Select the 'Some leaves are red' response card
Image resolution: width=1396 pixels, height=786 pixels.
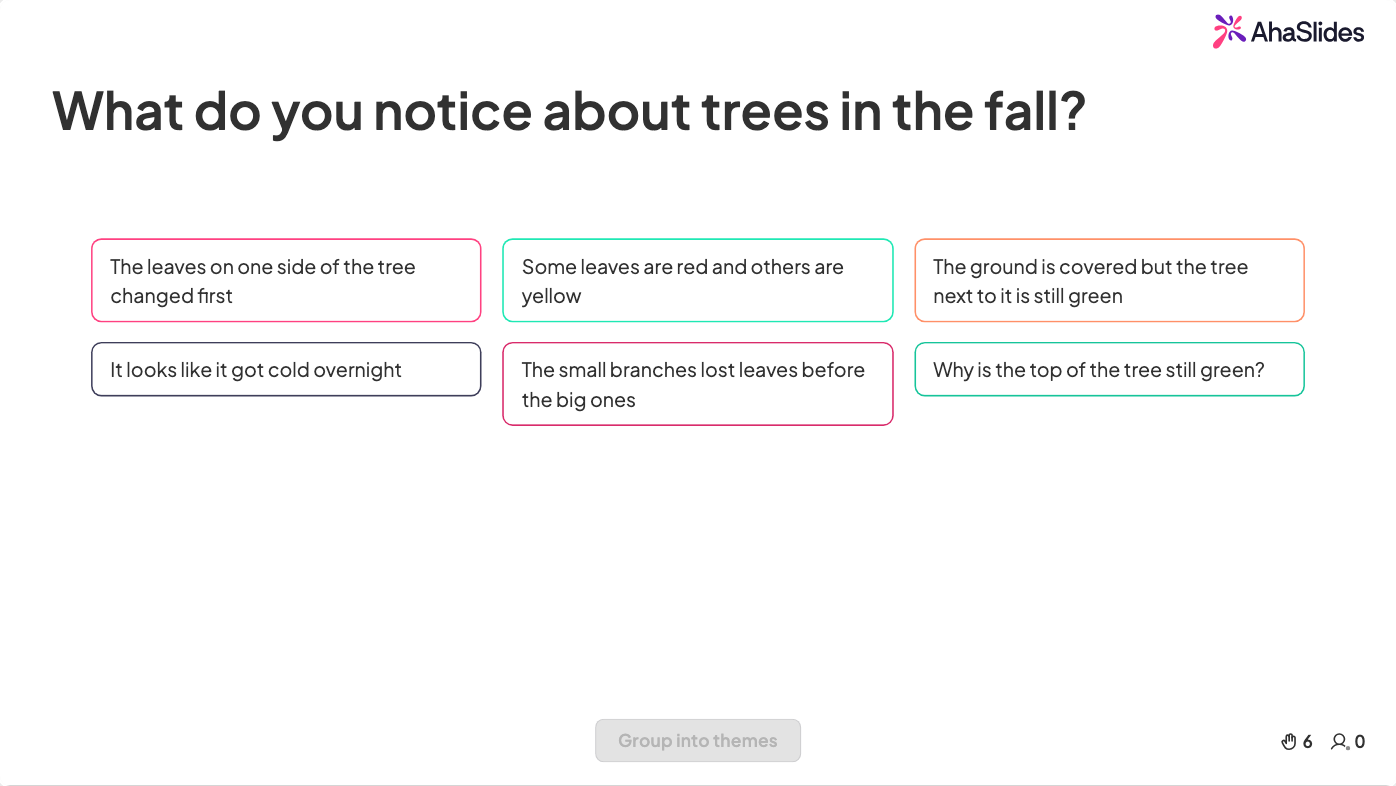tap(697, 280)
